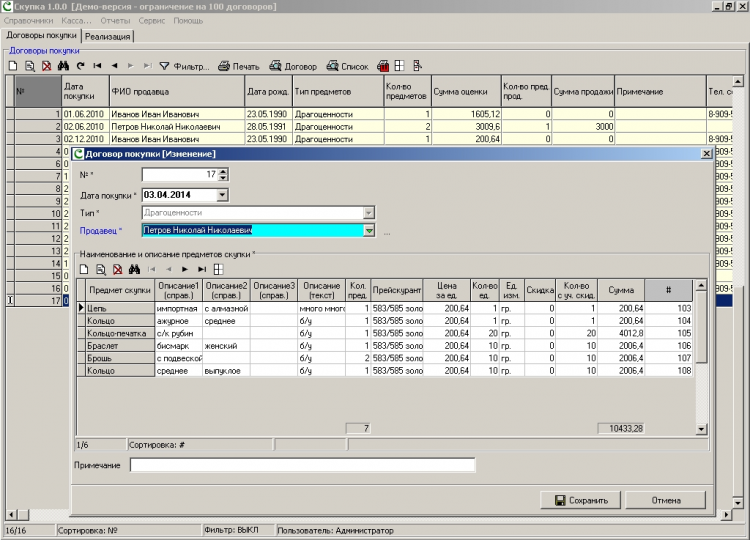This screenshot has width=750, height=540.
Task: Switch to the Реализация tab
Action: 107,36
